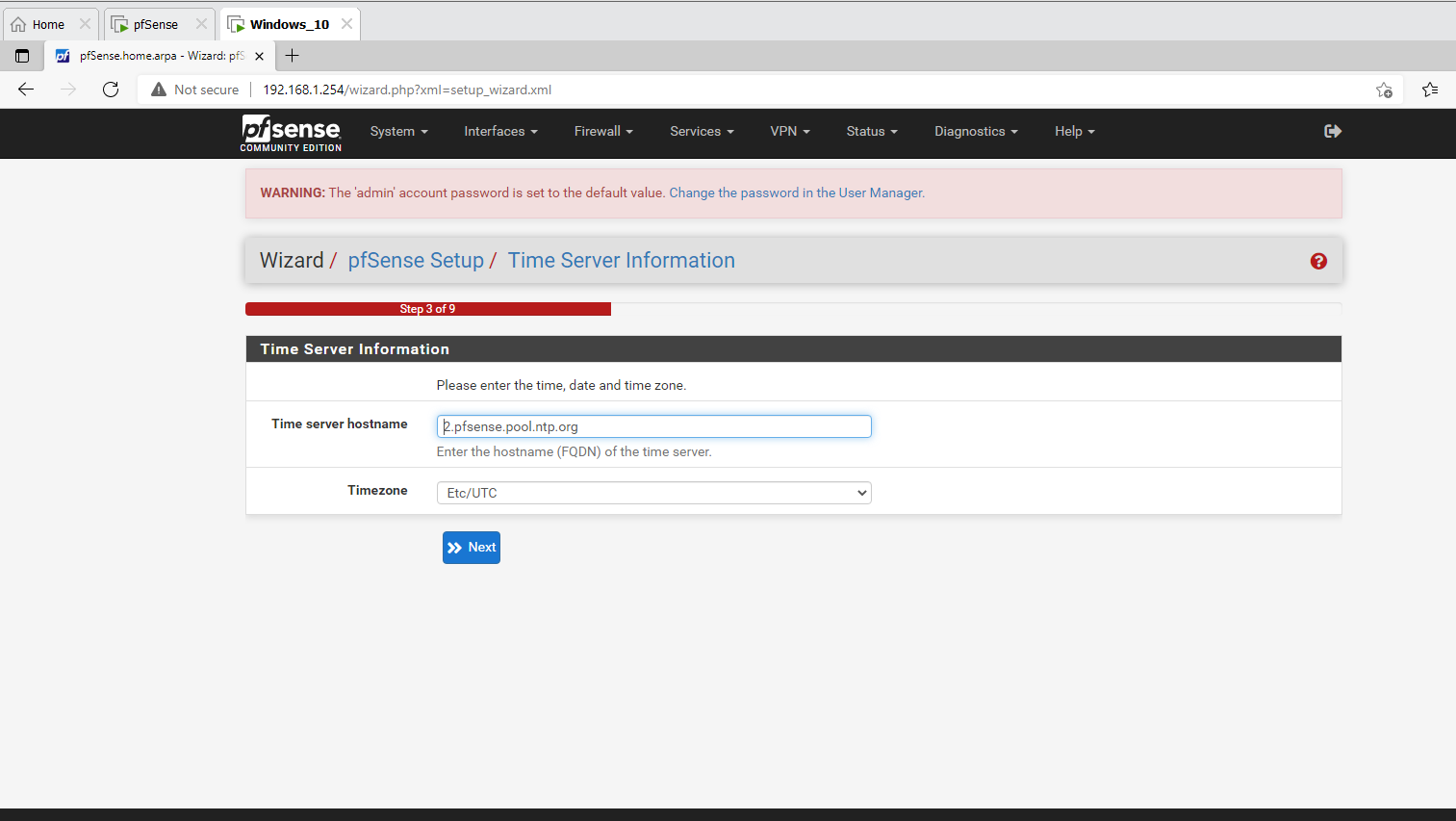Viewport: 1456px width, 821px height.
Task: Select the pfSense.home.arpa Wizard browser tab
Action: coord(160,56)
